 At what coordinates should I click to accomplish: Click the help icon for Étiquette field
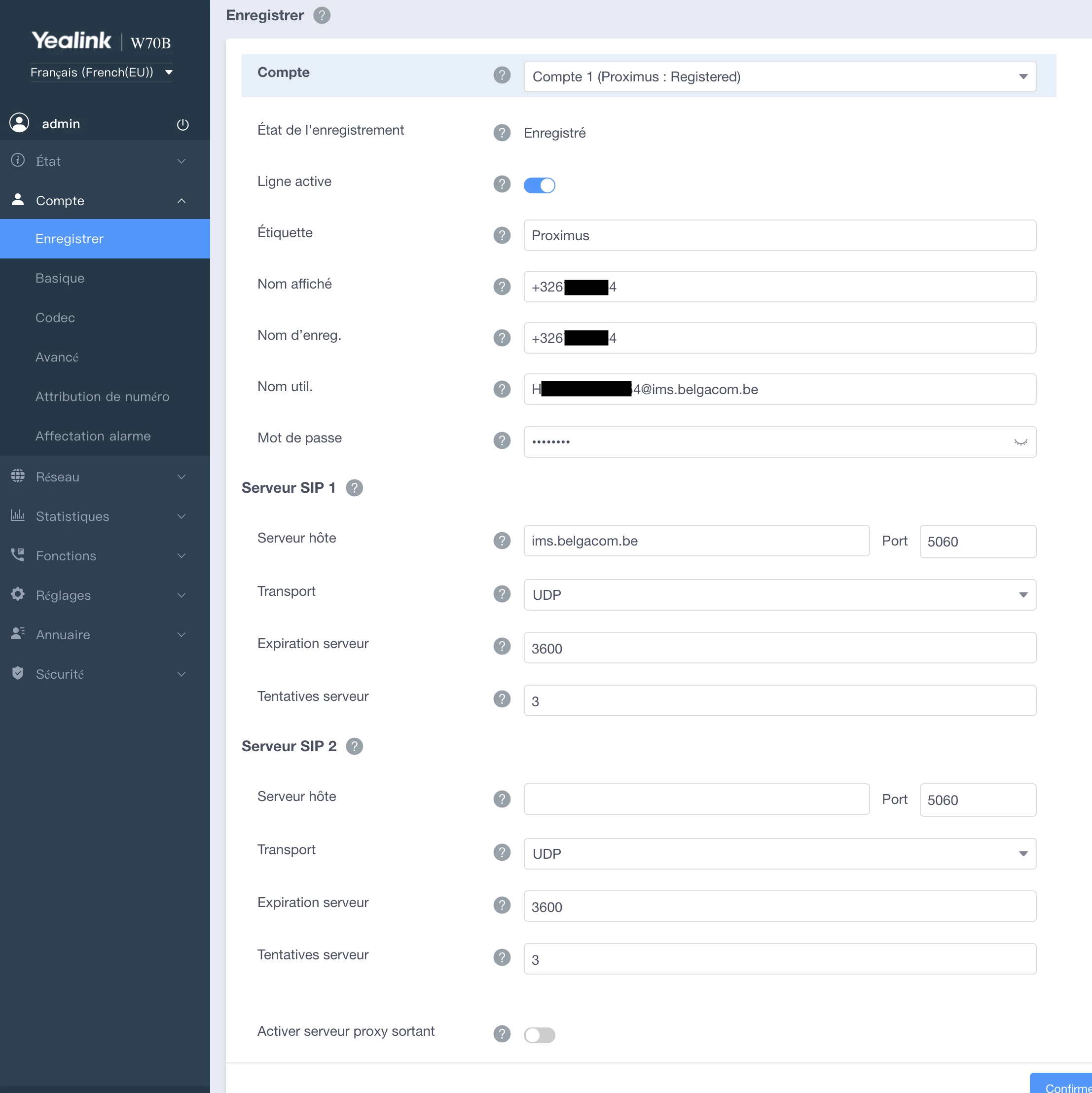pos(501,235)
